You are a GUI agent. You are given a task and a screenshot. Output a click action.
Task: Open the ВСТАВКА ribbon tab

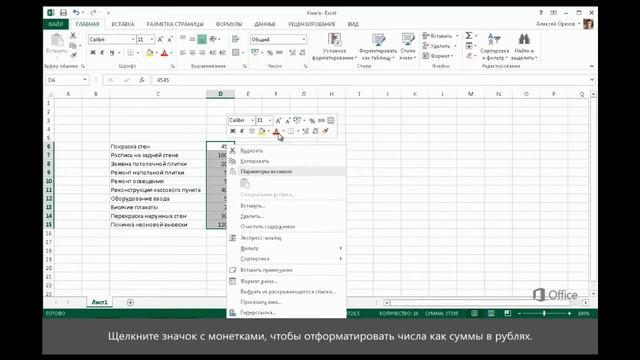123,24
